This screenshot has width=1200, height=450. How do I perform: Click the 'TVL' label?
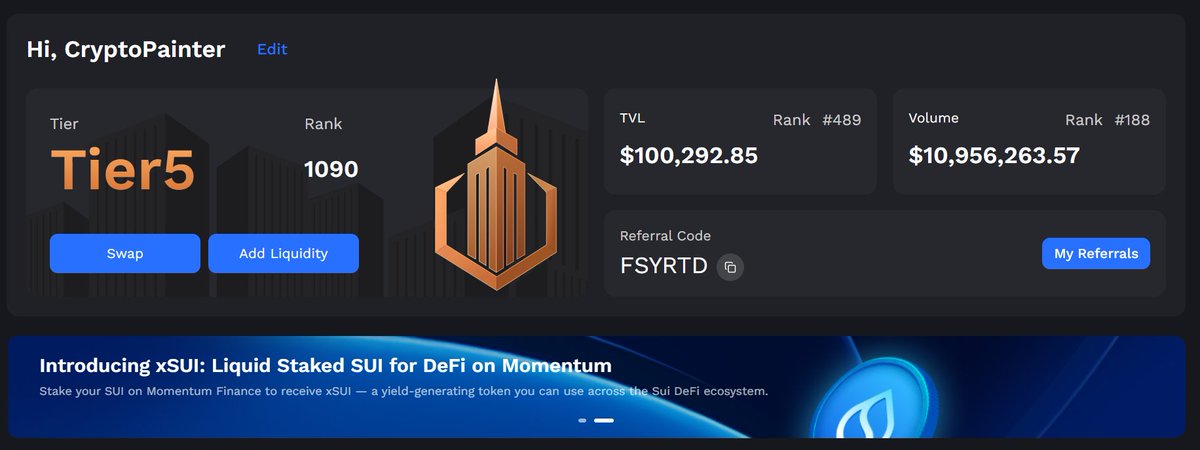[633, 118]
